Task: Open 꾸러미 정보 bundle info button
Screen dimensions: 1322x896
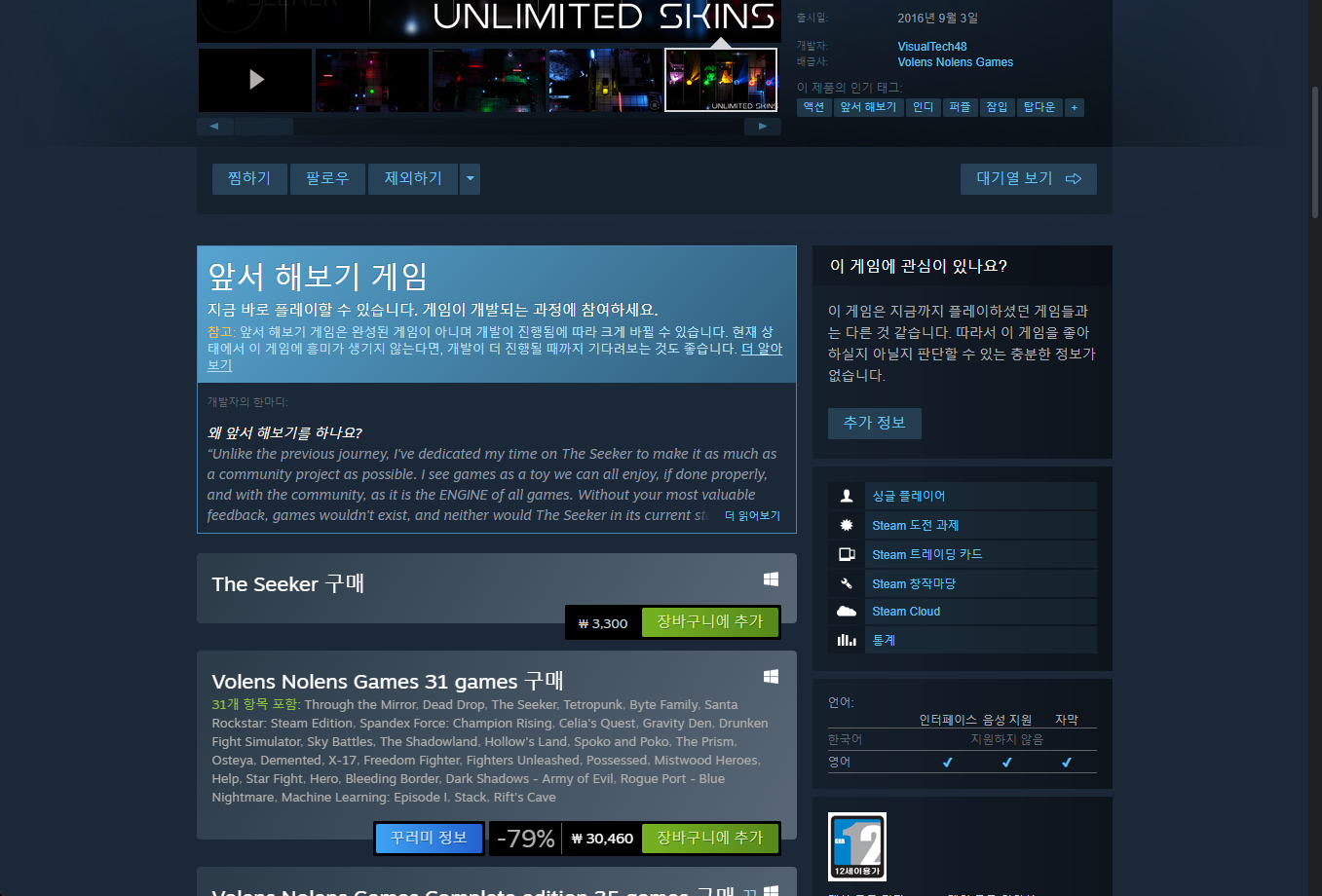Action: click(429, 838)
